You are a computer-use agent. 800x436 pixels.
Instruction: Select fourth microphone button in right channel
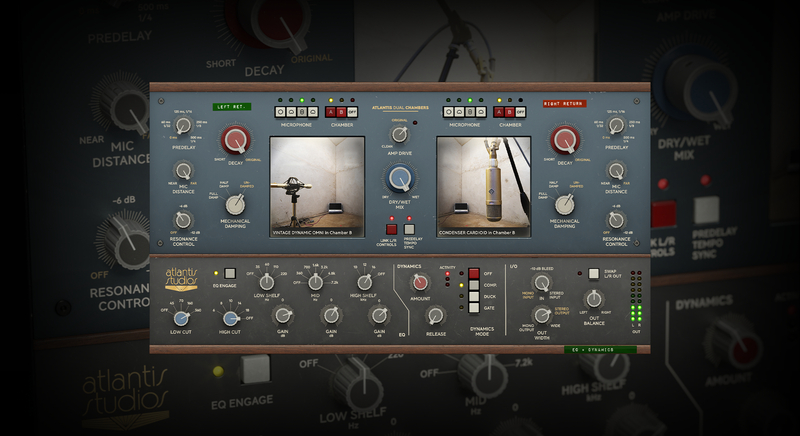pos(482,112)
